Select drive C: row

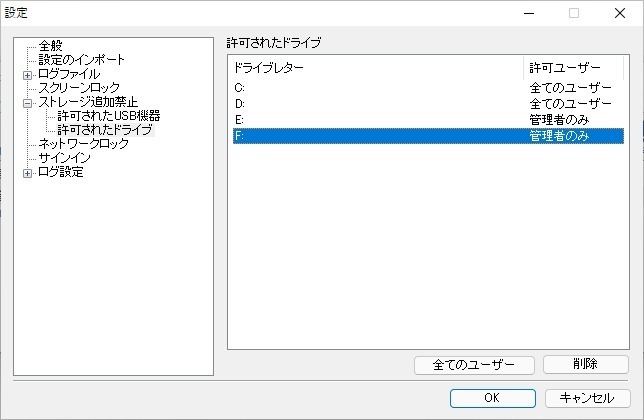[428, 88]
